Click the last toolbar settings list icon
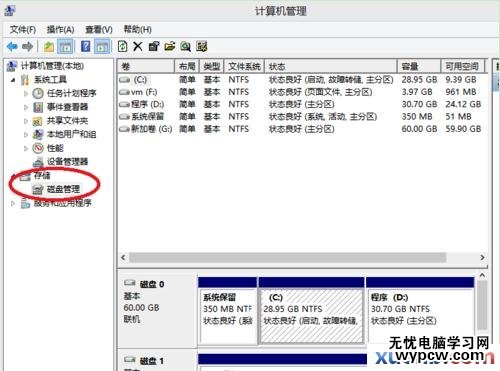The height and width of the screenshot is (371, 500). [202, 46]
